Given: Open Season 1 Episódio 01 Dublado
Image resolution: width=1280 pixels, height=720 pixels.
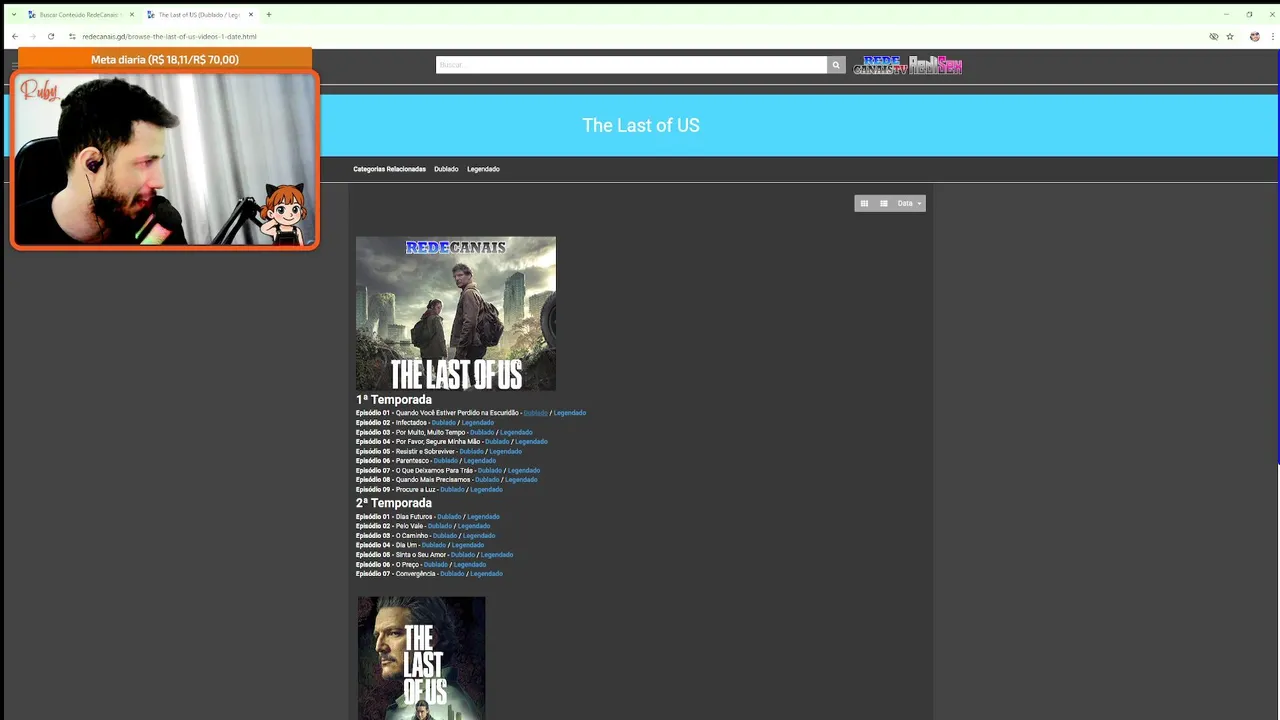Looking at the screenshot, I should point(535,413).
